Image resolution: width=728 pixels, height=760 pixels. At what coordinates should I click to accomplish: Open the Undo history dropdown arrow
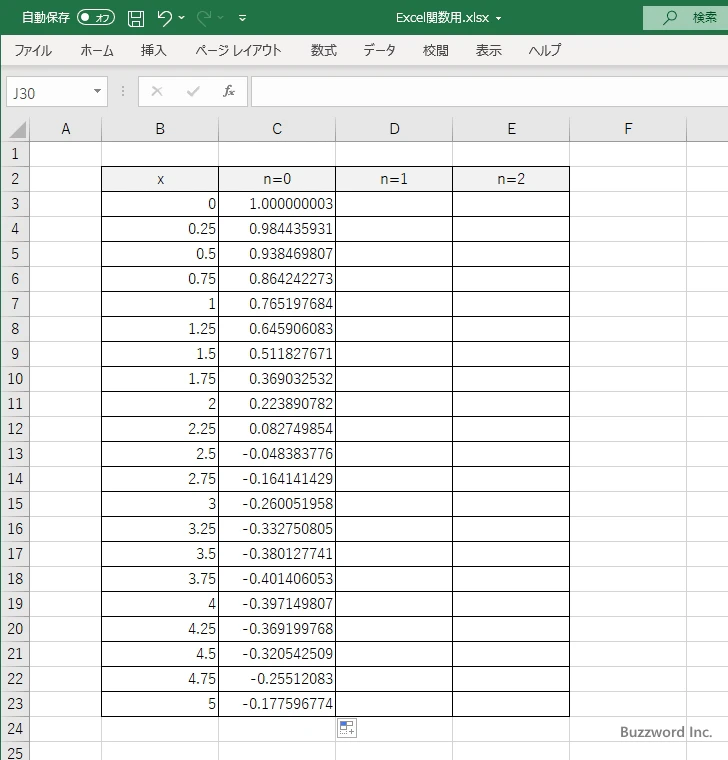point(181,18)
